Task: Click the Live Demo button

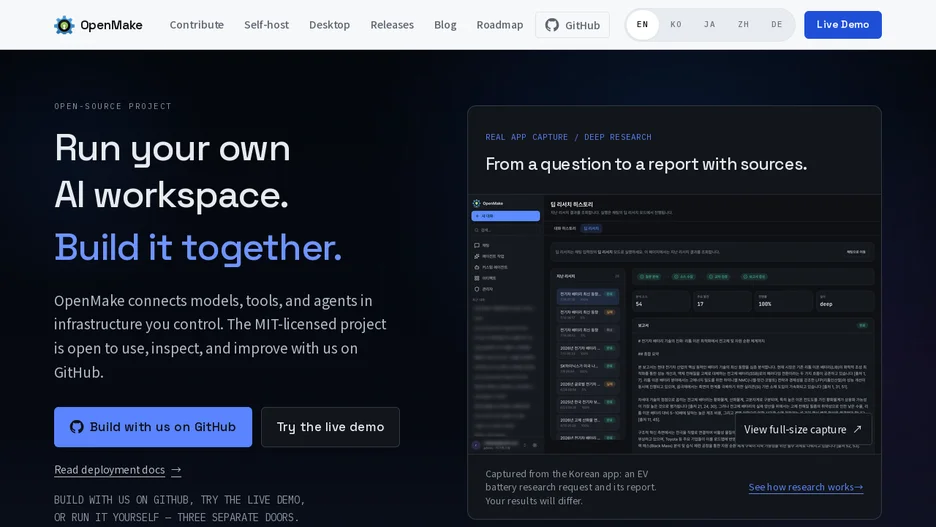Action: (842, 24)
